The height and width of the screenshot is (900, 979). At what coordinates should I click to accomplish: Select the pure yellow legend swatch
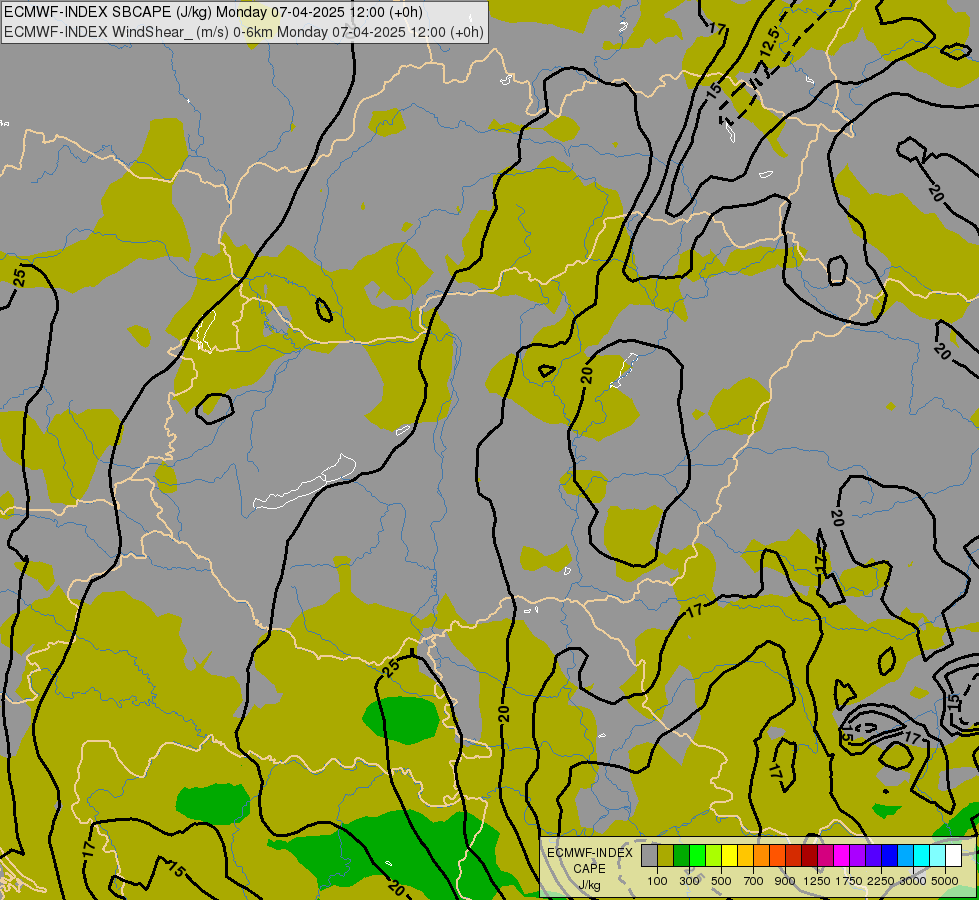729,855
